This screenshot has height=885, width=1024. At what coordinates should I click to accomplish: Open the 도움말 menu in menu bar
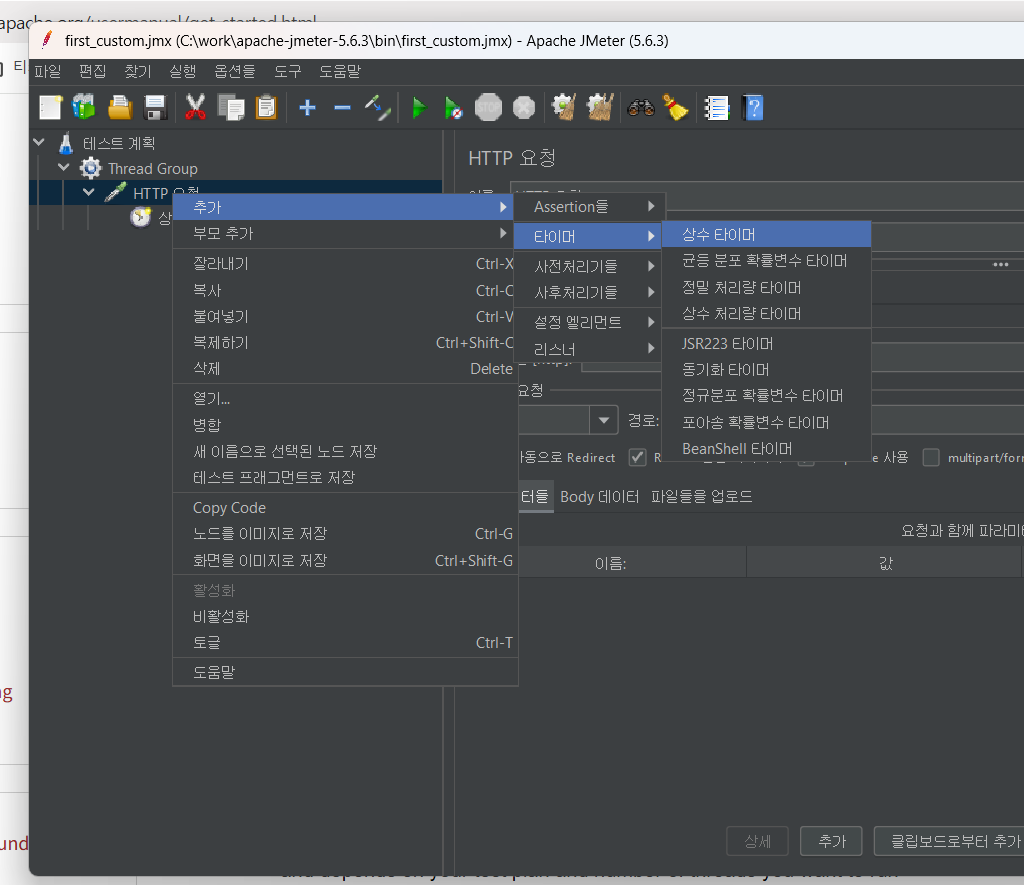(x=340, y=71)
